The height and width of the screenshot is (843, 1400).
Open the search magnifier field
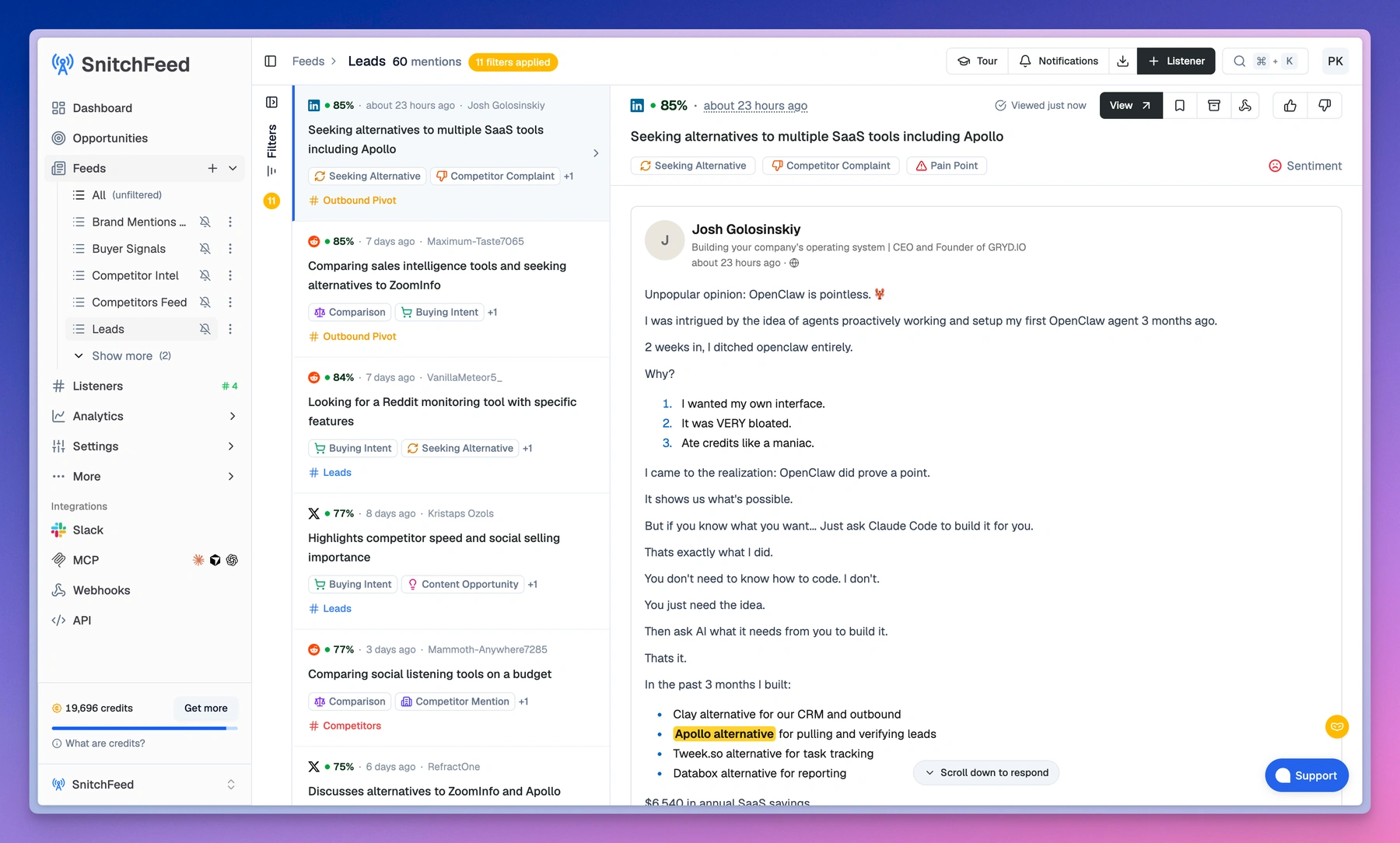point(1265,61)
